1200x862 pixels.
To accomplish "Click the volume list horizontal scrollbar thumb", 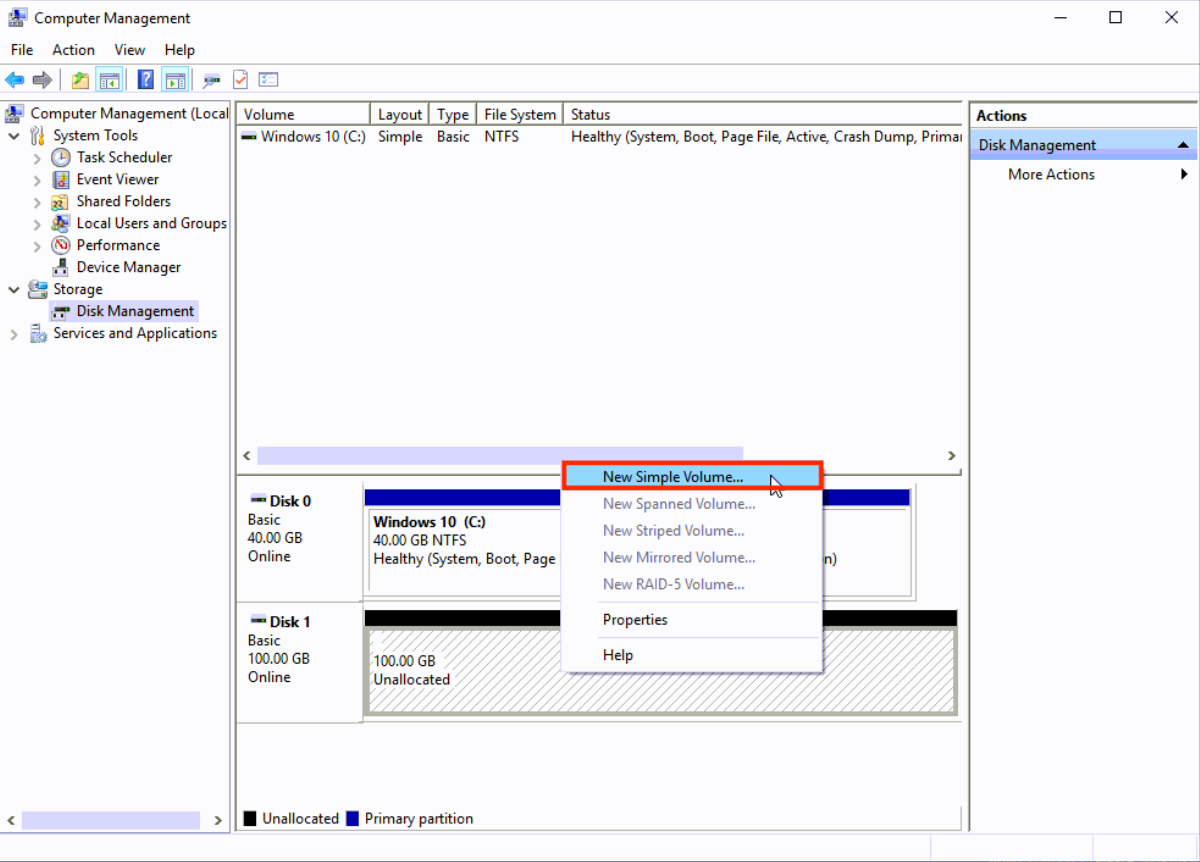I will point(500,455).
